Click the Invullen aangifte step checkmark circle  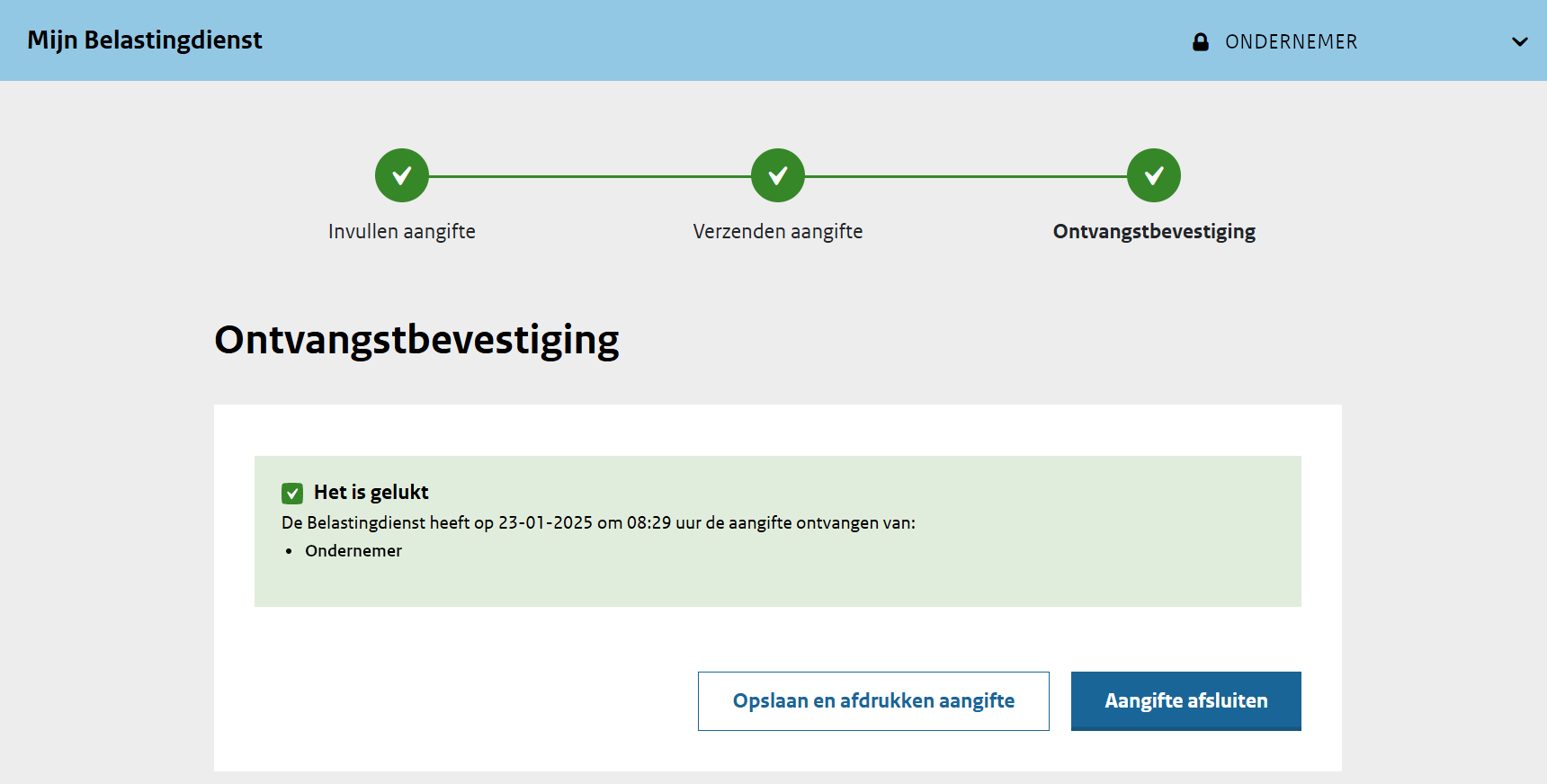click(x=402, y=175)
